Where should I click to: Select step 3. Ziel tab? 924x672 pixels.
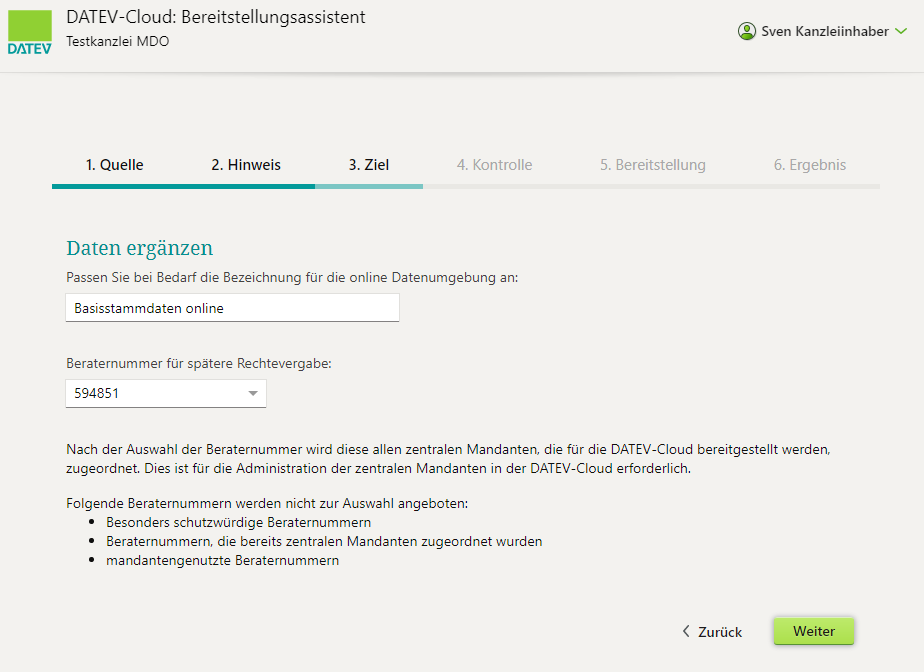click(x=369, y=165)
